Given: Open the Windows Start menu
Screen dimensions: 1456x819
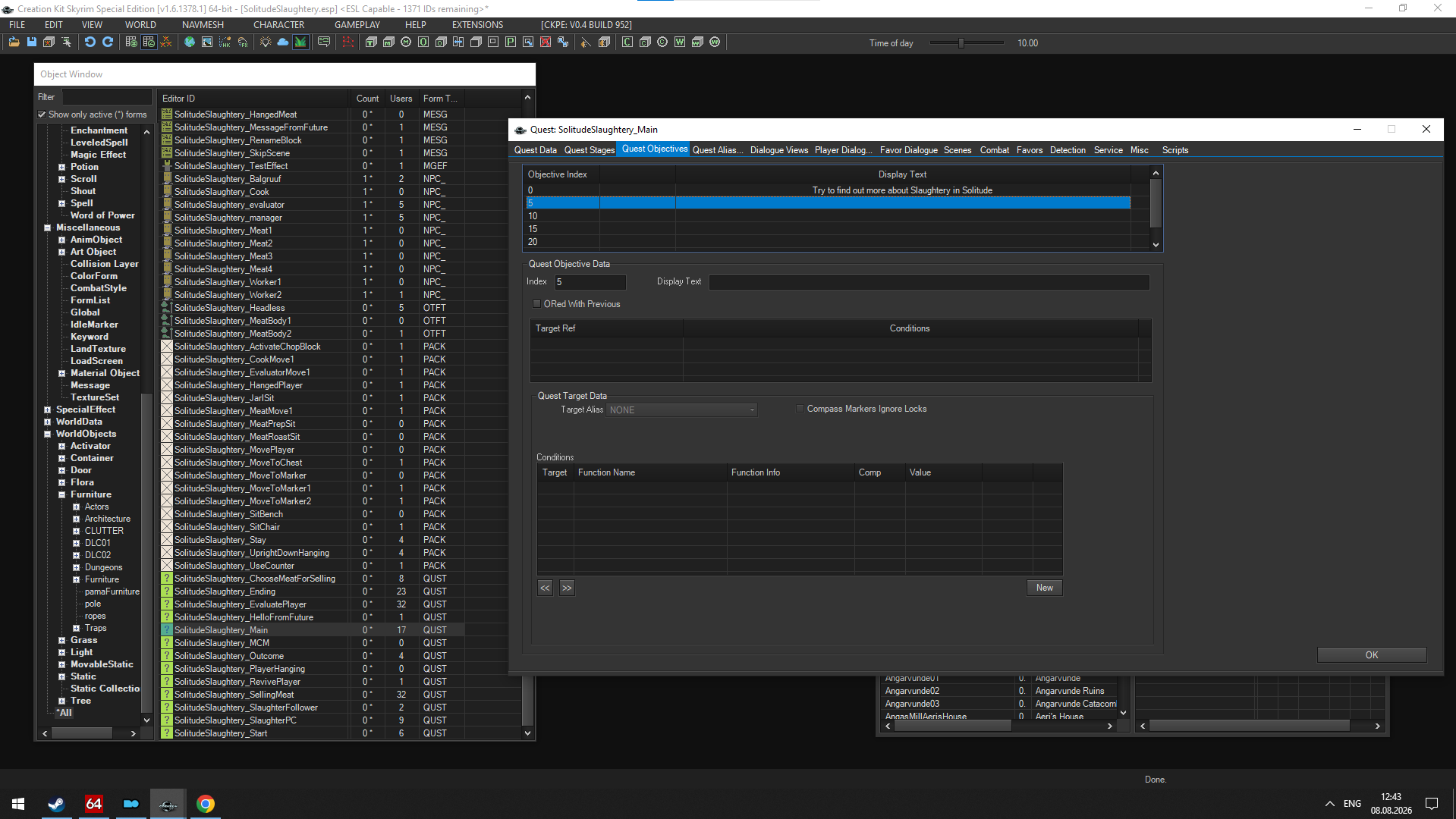Looking at the screenshot, I should pos(18,804).
